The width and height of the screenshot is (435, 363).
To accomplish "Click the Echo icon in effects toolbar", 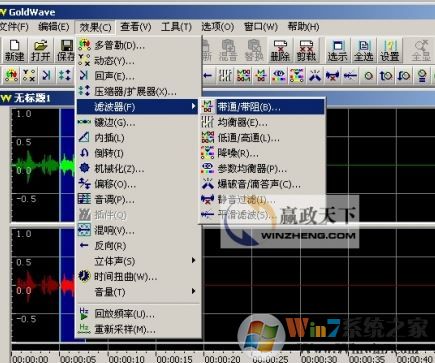I will (x=46, y=75).
